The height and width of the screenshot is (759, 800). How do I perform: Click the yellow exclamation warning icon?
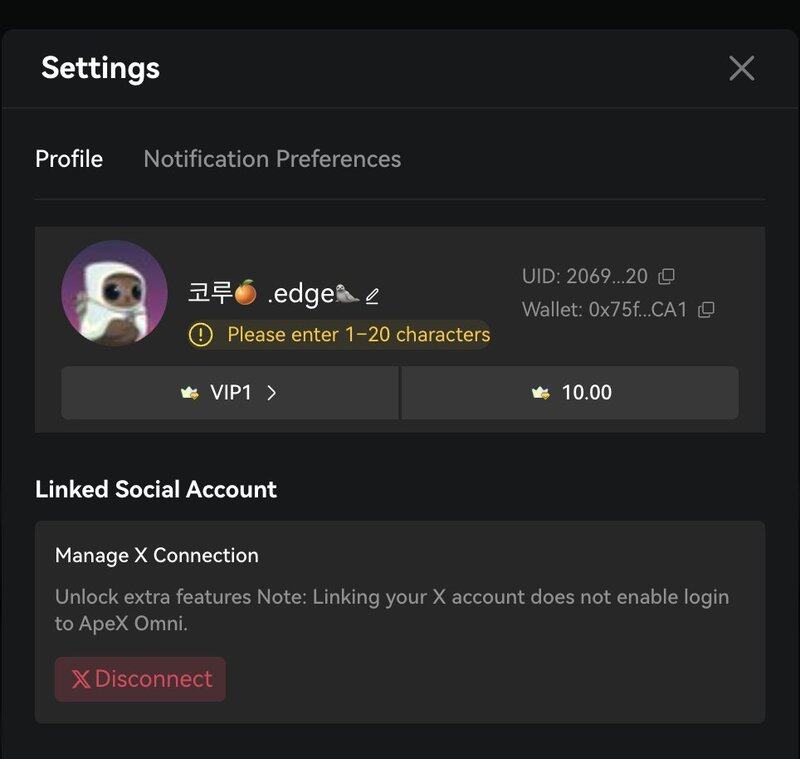[200, 335]
